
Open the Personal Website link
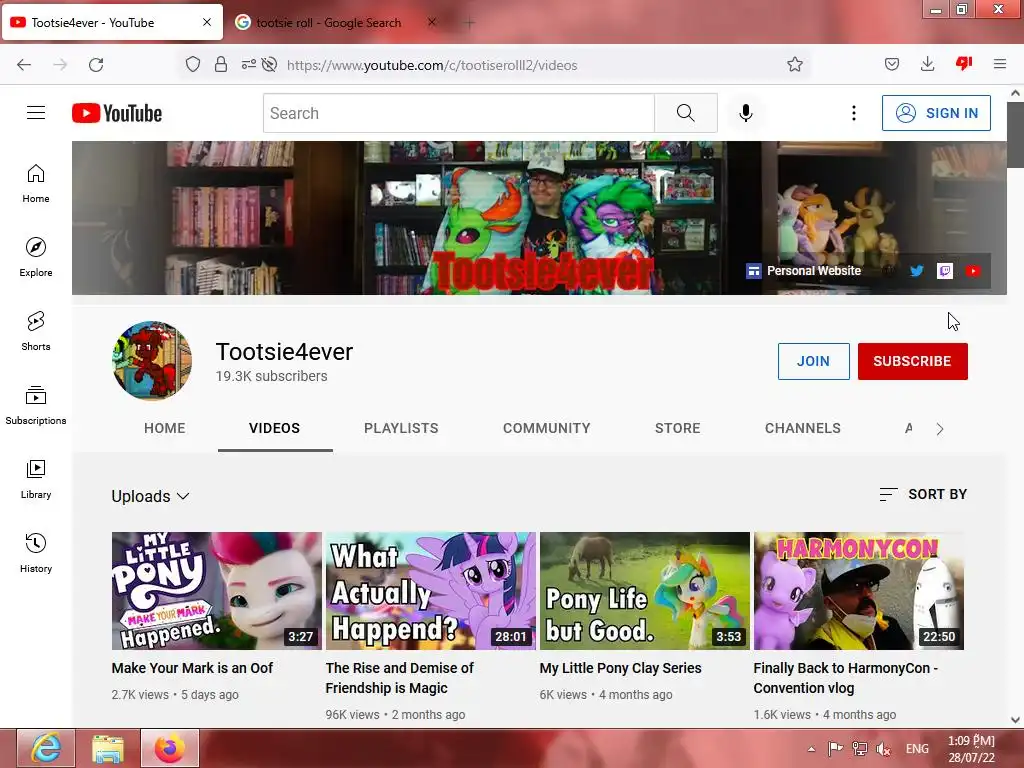804,271
